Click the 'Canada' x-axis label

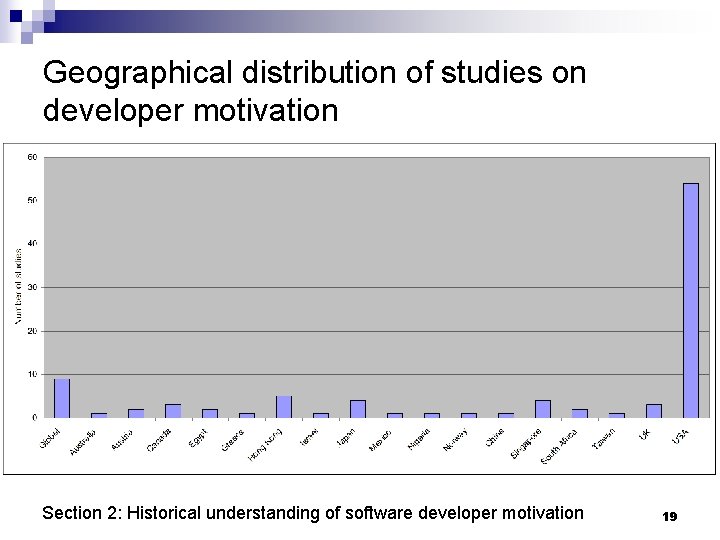pos(159,440)
